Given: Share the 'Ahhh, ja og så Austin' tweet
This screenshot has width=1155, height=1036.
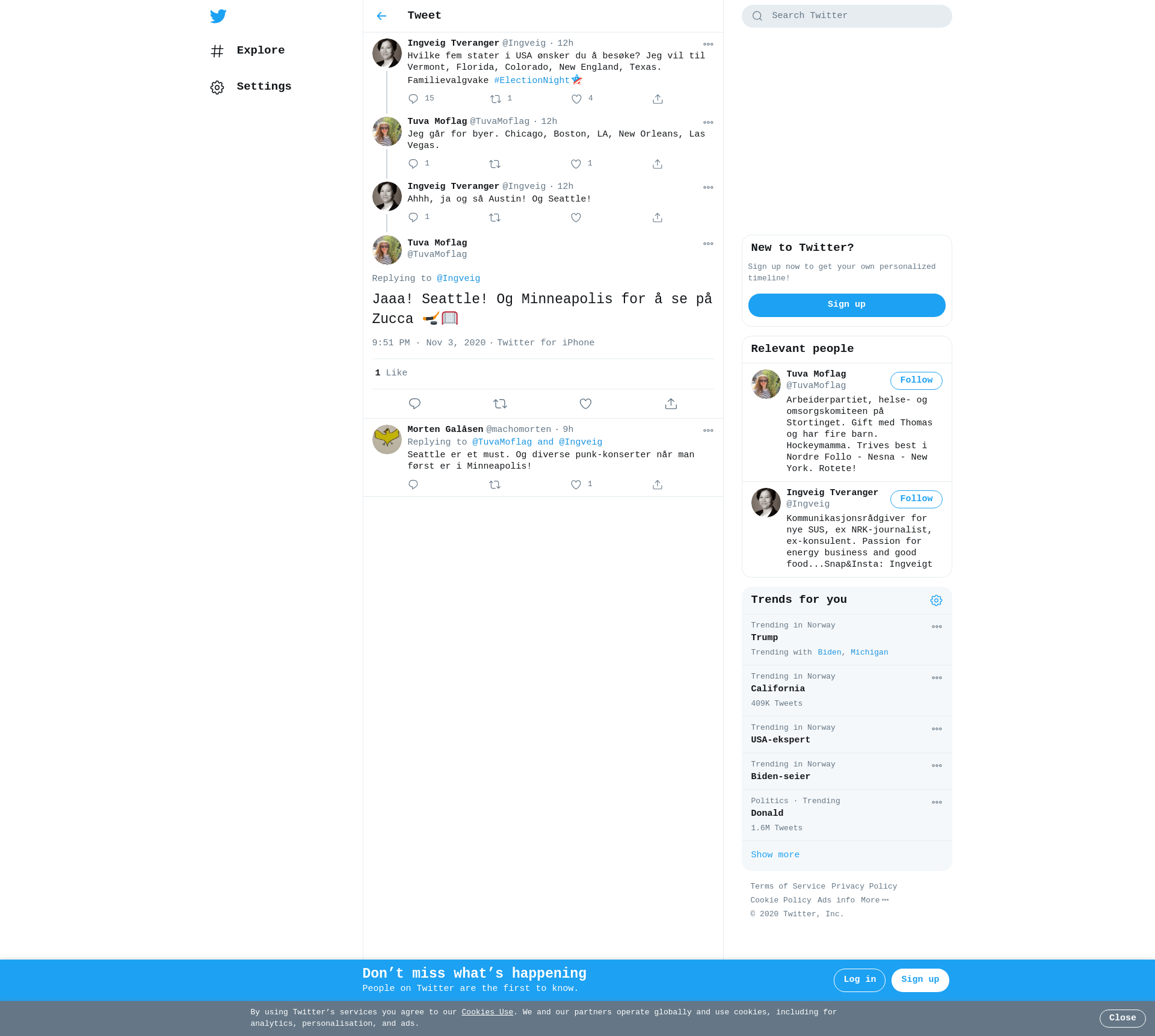Looking at the screenshot, I should click(x=658, y=217).
